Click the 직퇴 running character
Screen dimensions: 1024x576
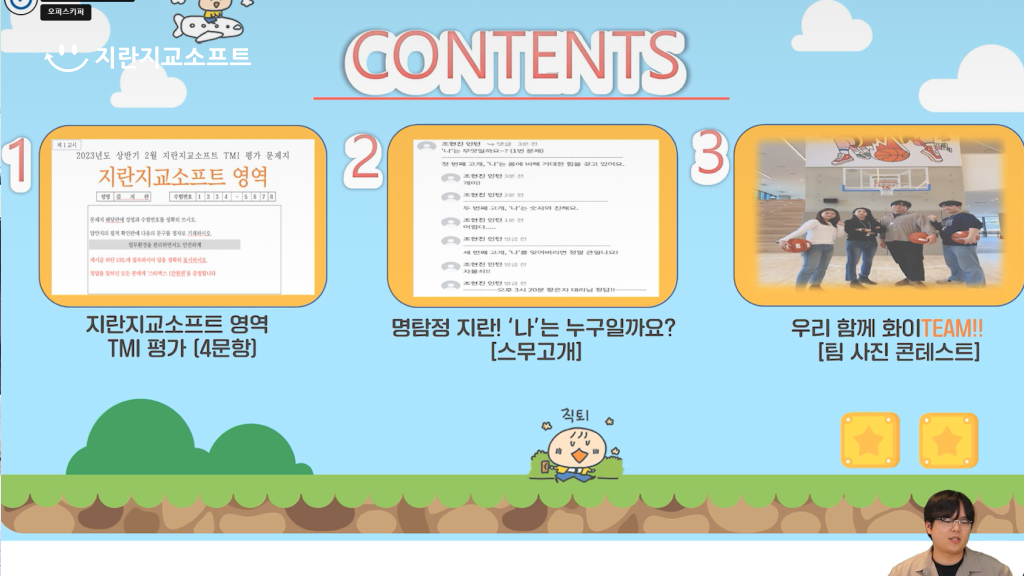coord(575,446)
